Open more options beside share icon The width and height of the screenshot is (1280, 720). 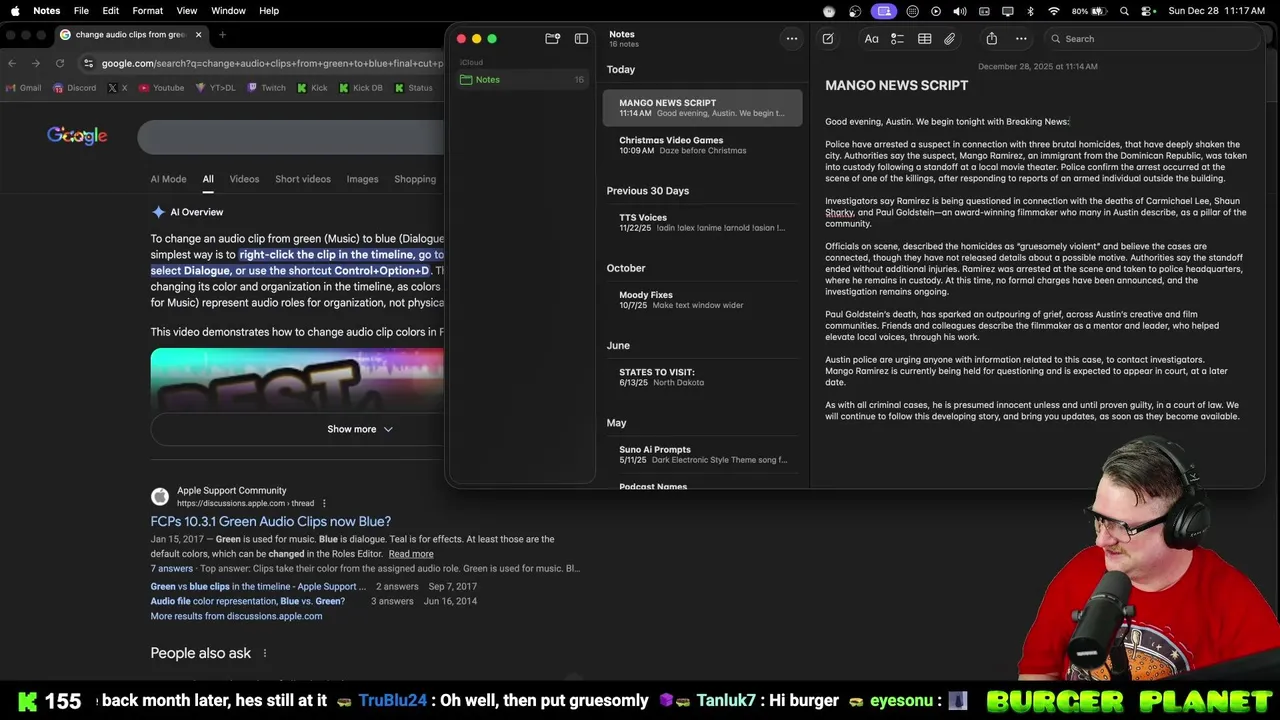tap(1021, 39)
